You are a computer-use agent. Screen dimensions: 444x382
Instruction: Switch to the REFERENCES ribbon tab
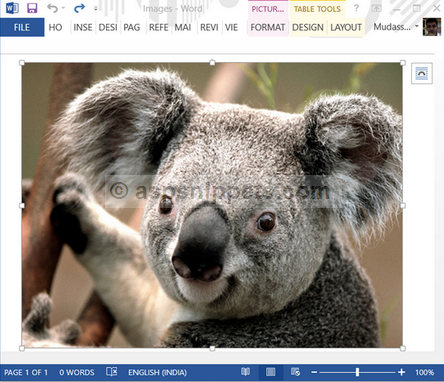pos(159,27)
